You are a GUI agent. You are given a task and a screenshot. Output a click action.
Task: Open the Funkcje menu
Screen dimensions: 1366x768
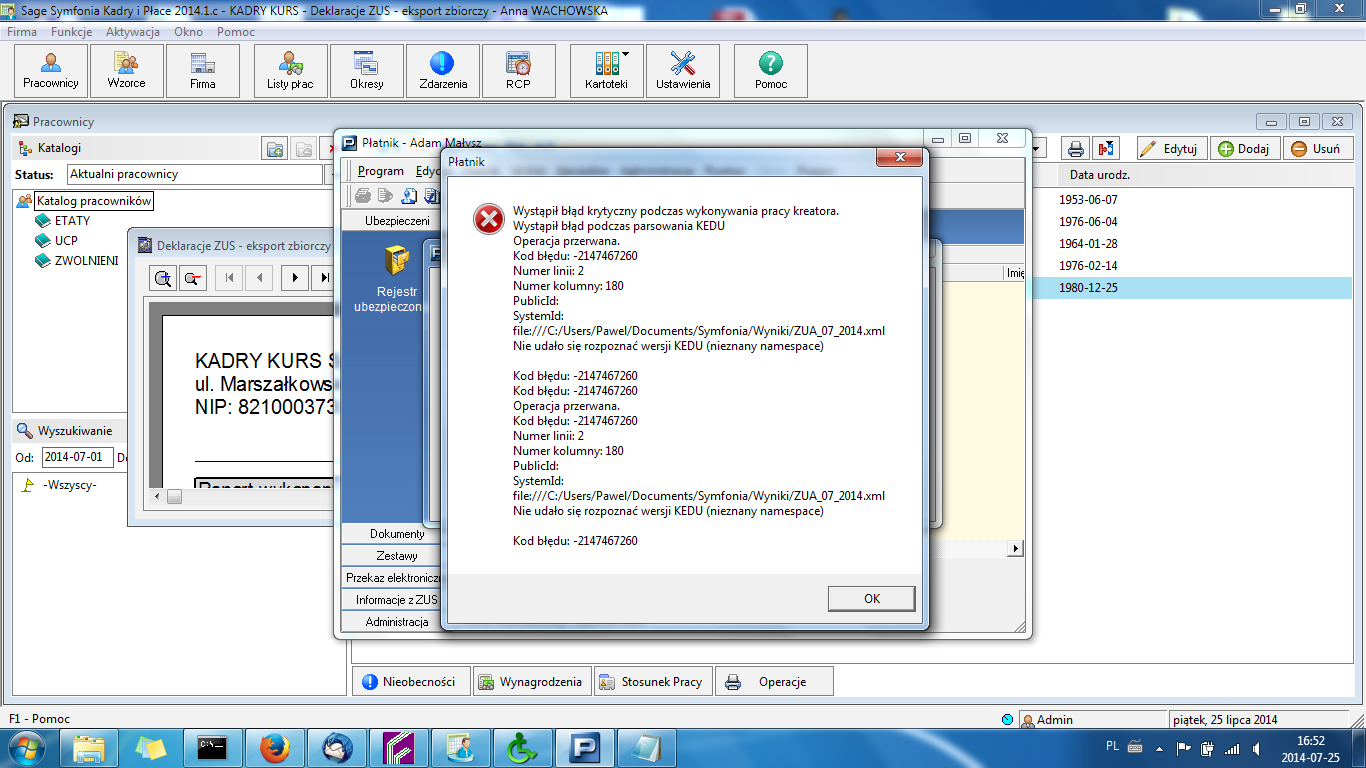tap(71, 32)
